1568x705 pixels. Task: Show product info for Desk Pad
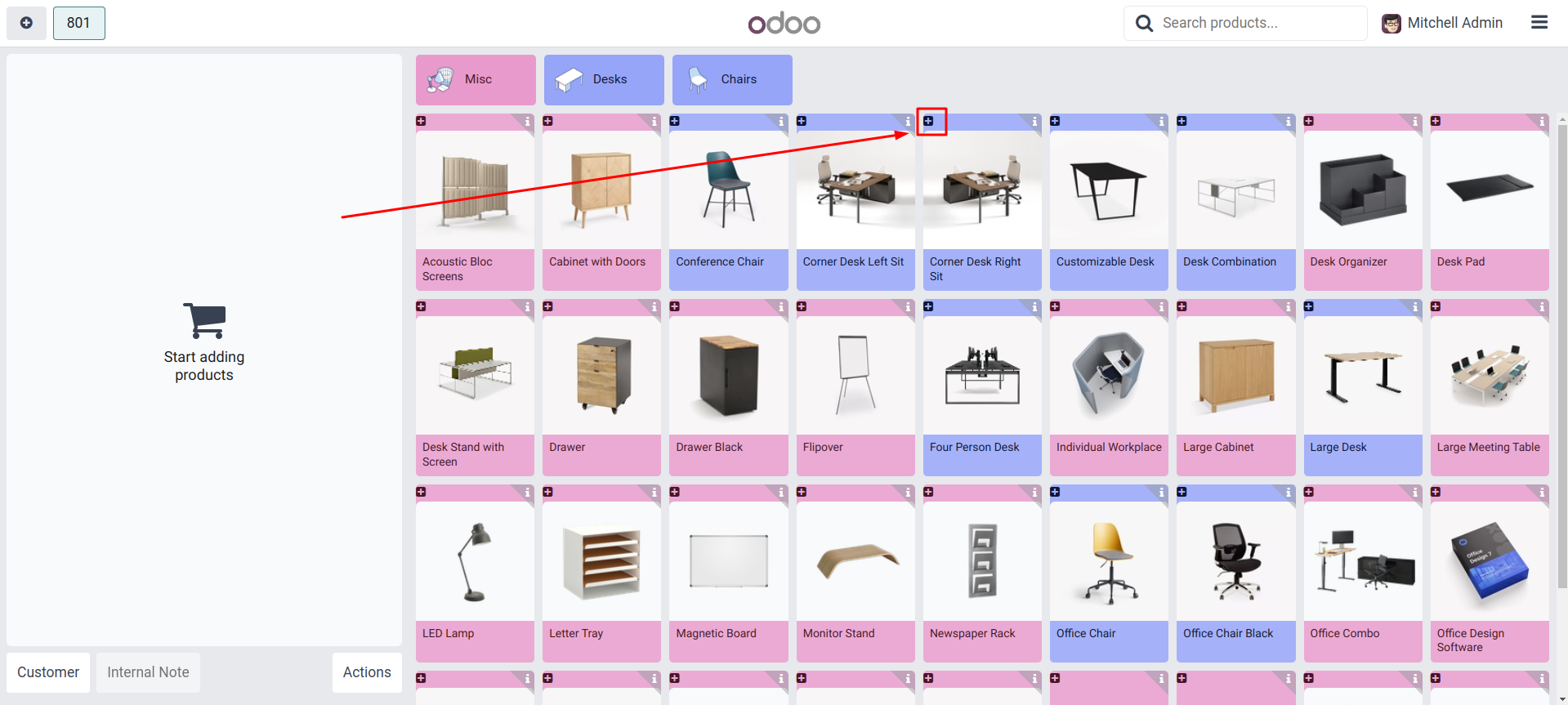pos(1541,122)
